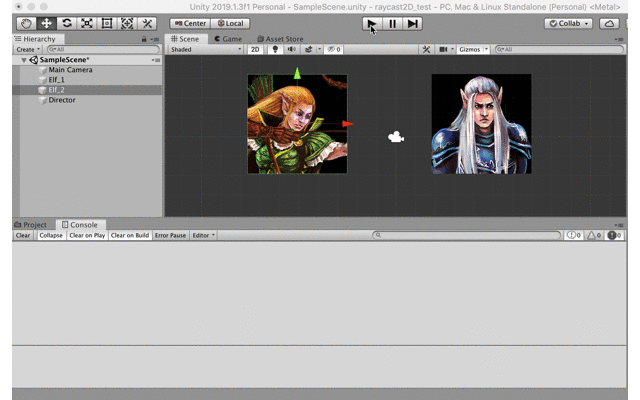Select the Rotate tool
Viewport: 640px width, 400px height.
pos(66,23)
